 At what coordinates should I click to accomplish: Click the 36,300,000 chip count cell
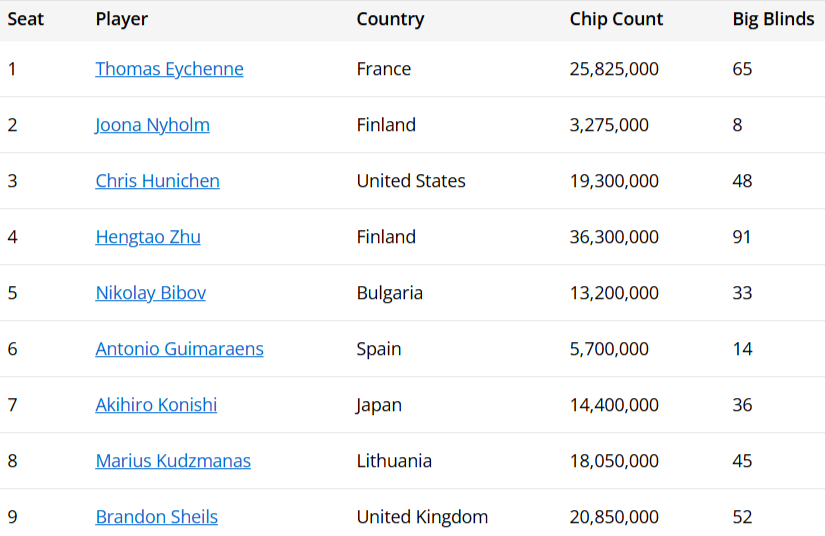pos(614,237)
